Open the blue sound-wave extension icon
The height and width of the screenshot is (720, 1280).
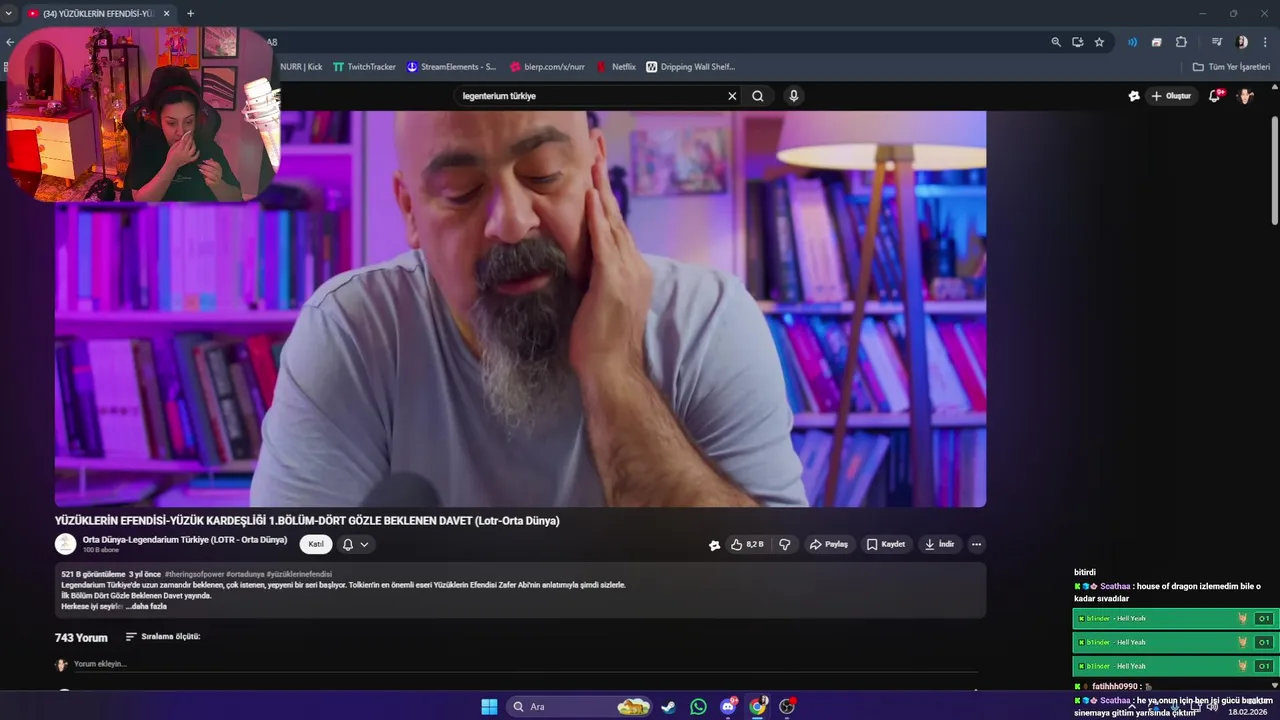(1132, 42)
